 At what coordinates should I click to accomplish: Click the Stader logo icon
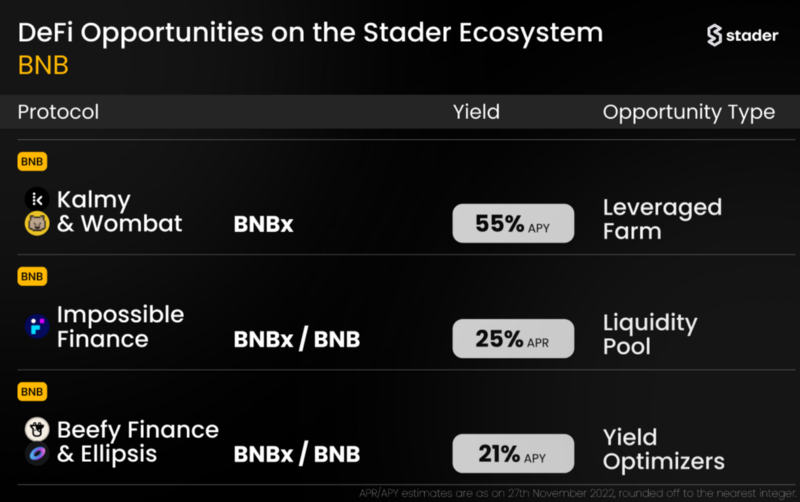tap(714, 35)
